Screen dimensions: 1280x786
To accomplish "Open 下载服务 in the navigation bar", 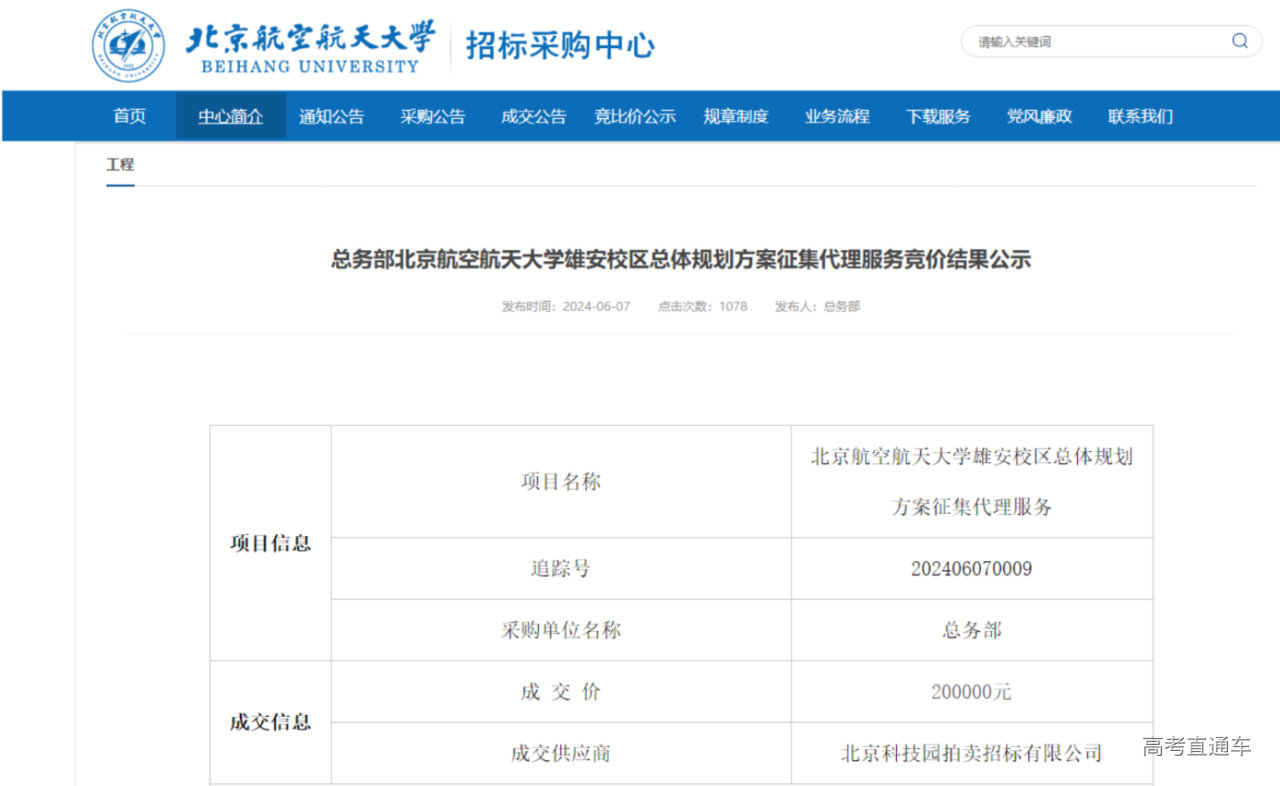I will (x=937, y=116).
